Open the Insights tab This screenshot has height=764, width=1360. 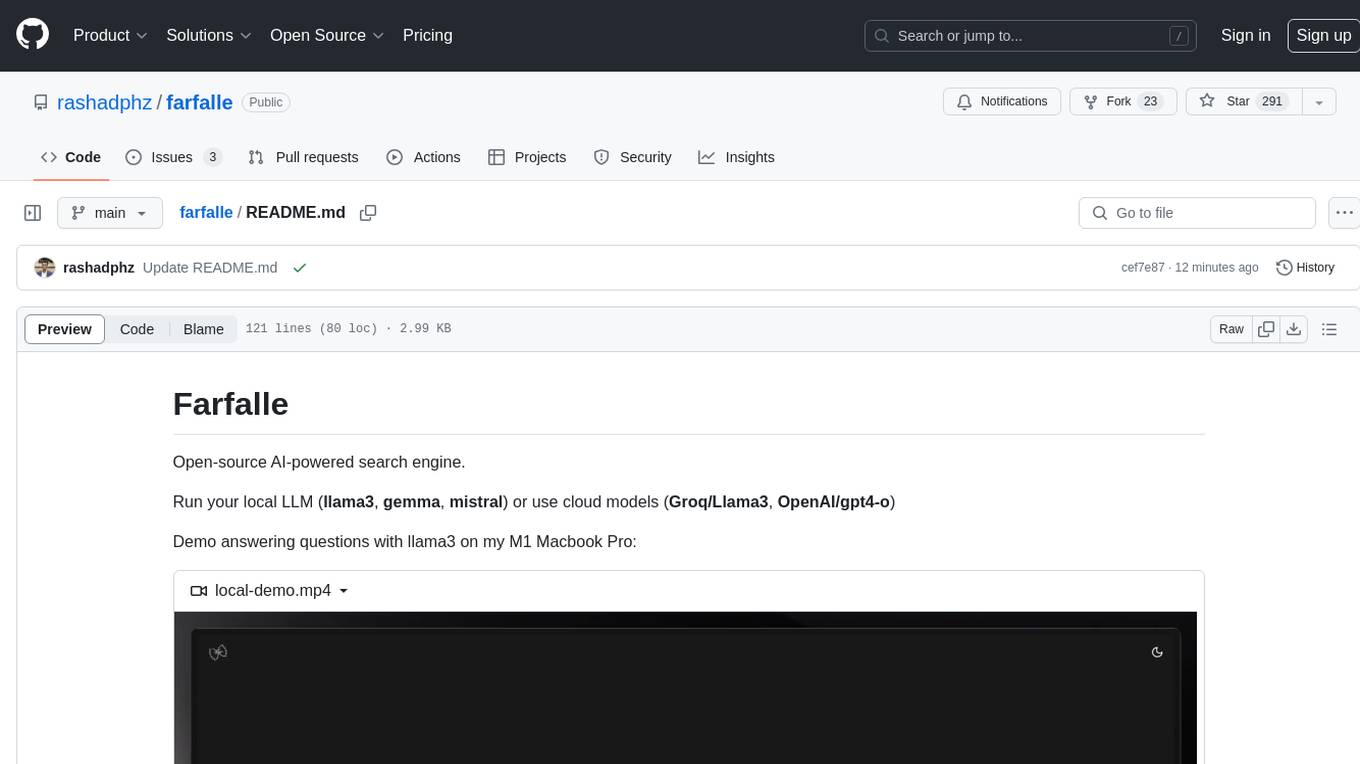pos(736,157)
